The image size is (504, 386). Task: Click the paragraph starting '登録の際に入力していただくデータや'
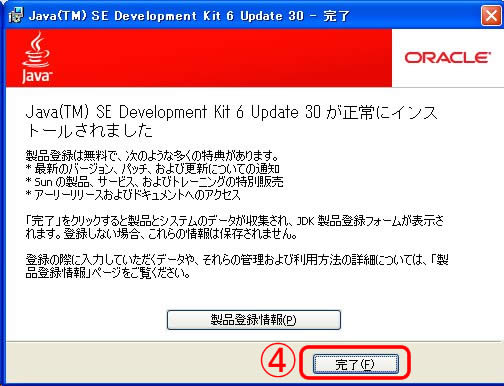pos(237,266)
